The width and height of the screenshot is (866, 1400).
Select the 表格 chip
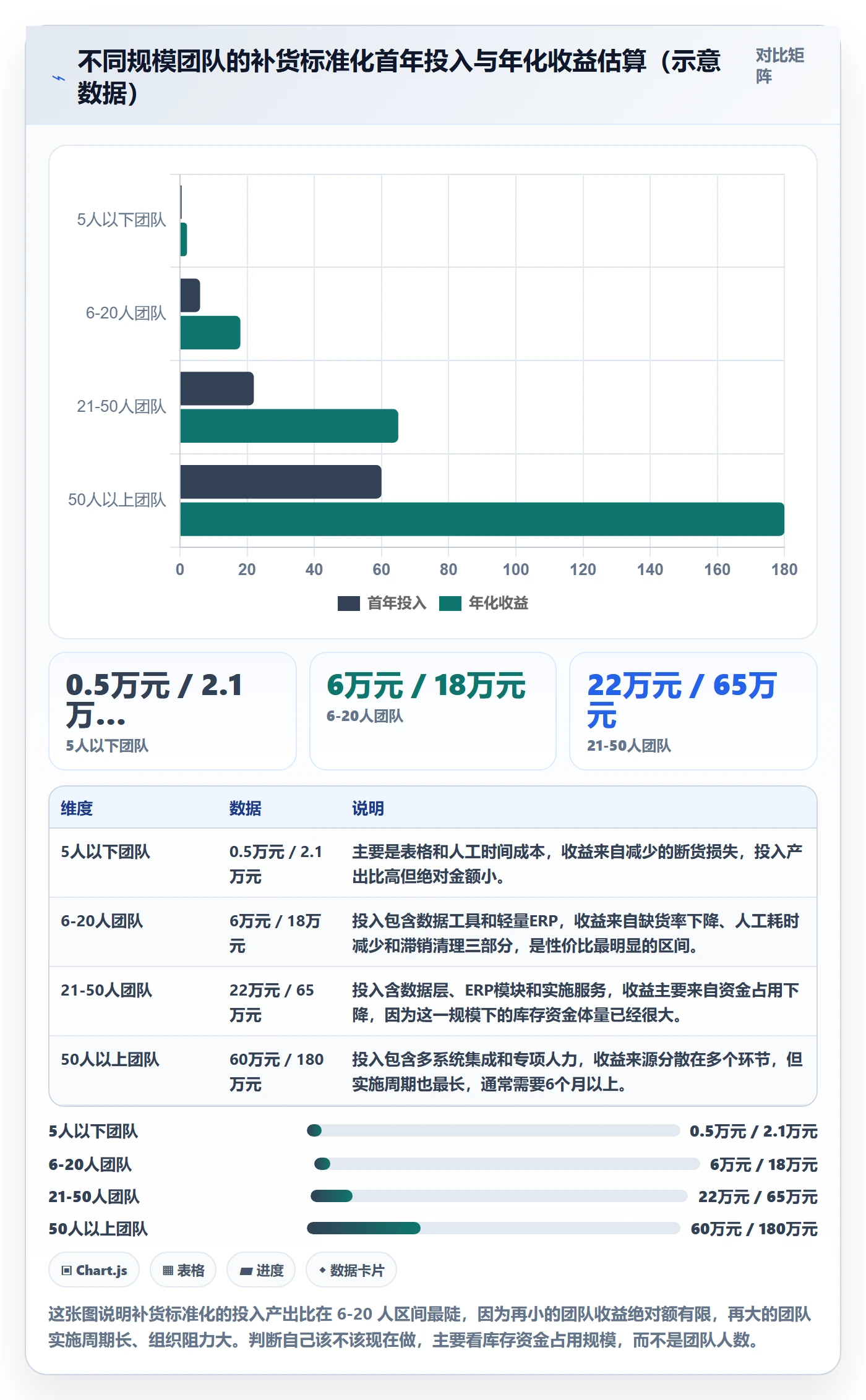pyautogui.click(x=183, y=1270)
